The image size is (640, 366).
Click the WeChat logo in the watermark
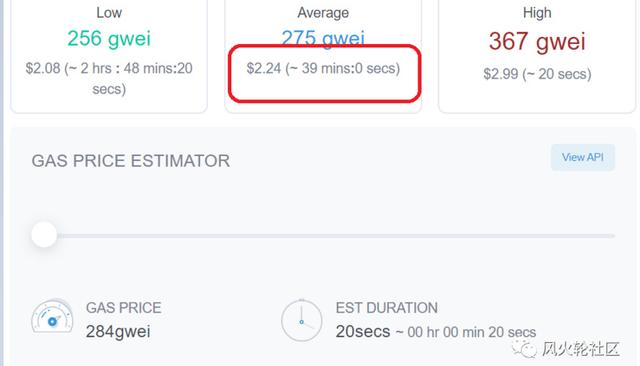pyautogui.click(x=524, y=349)
